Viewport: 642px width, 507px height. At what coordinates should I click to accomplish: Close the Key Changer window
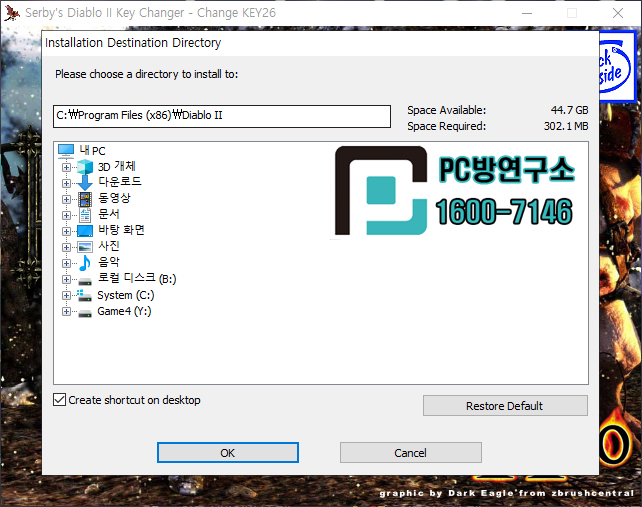click(x=618, y=13)
